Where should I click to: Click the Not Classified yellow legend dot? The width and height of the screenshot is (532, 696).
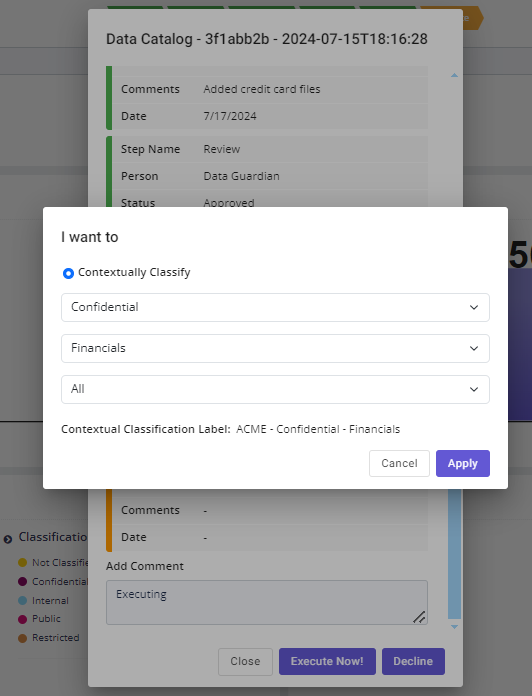point(22,563)
